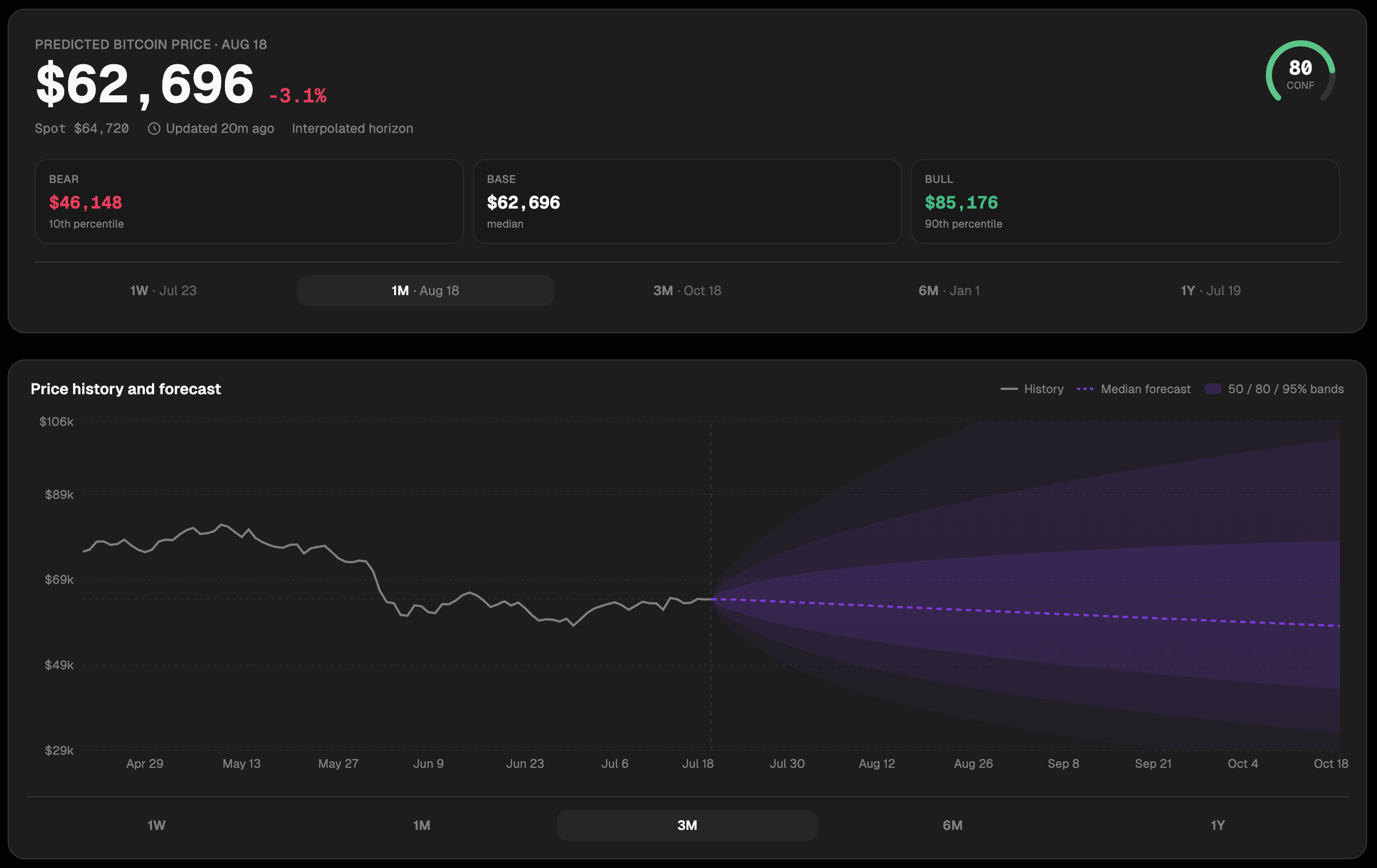Click the Jul 18 date axis label
This screenshot has width=1377, height=868.
(x=698, y=763)
